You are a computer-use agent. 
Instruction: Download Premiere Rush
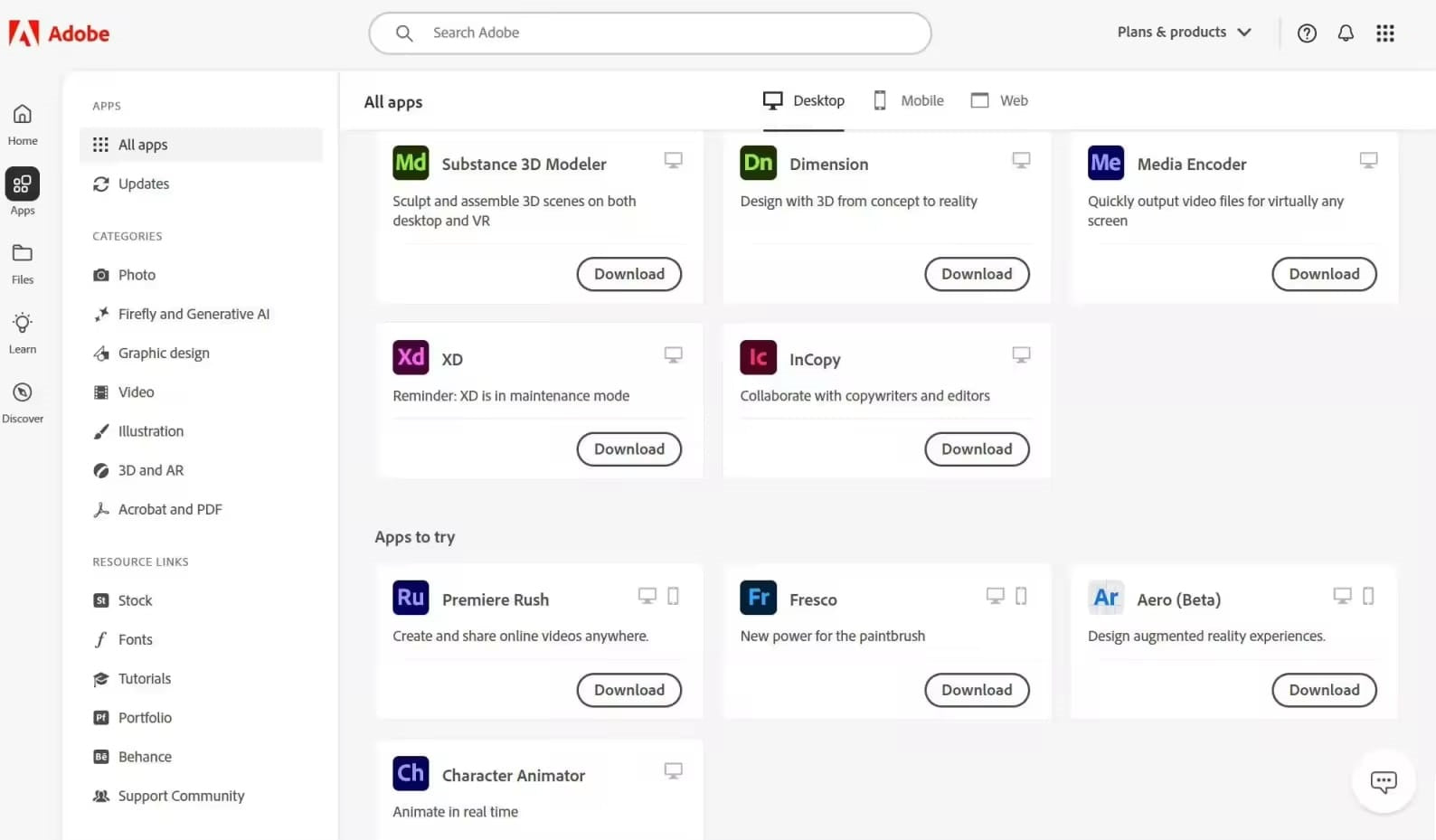point(629,690)
